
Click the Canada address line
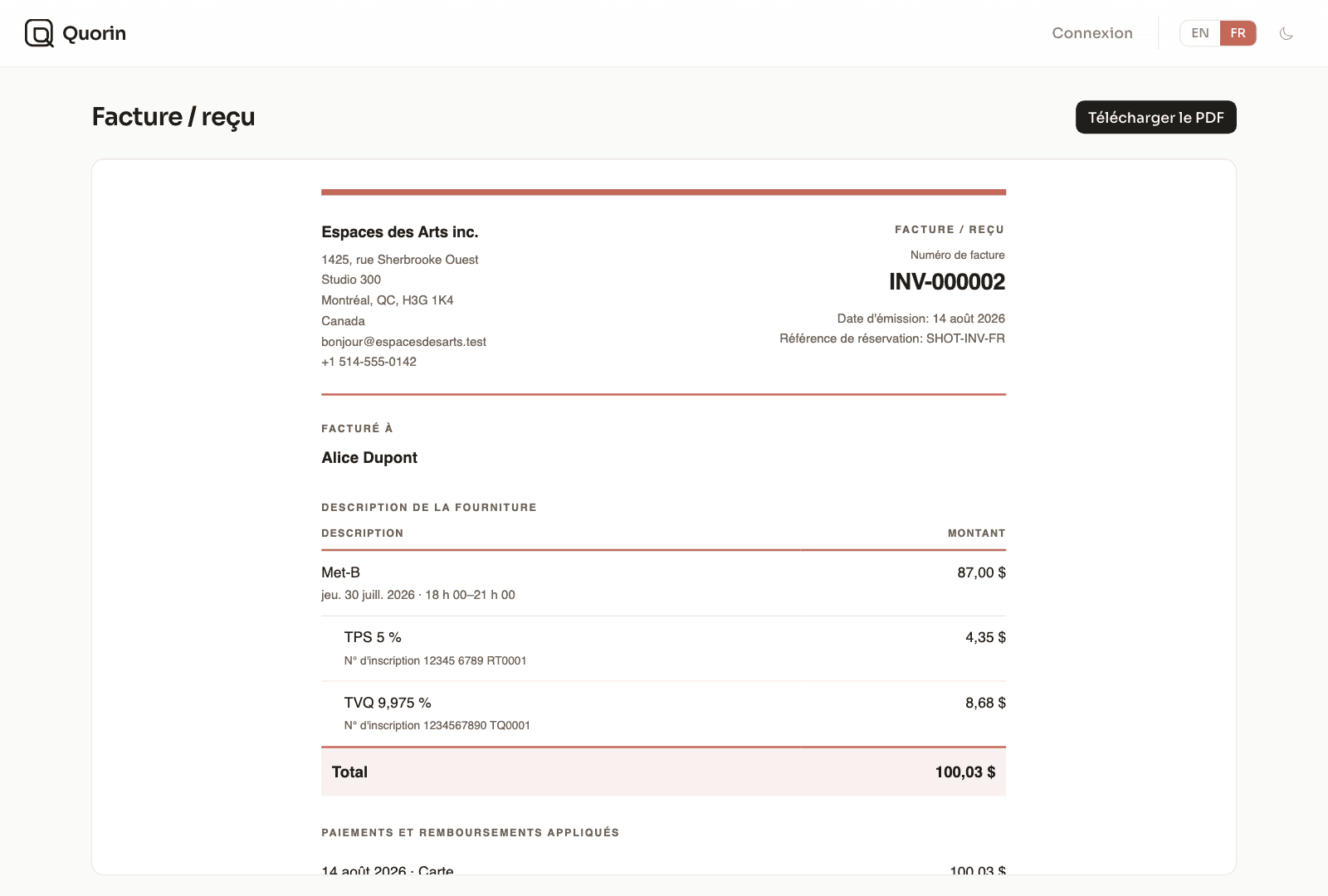tap(343, 321)
